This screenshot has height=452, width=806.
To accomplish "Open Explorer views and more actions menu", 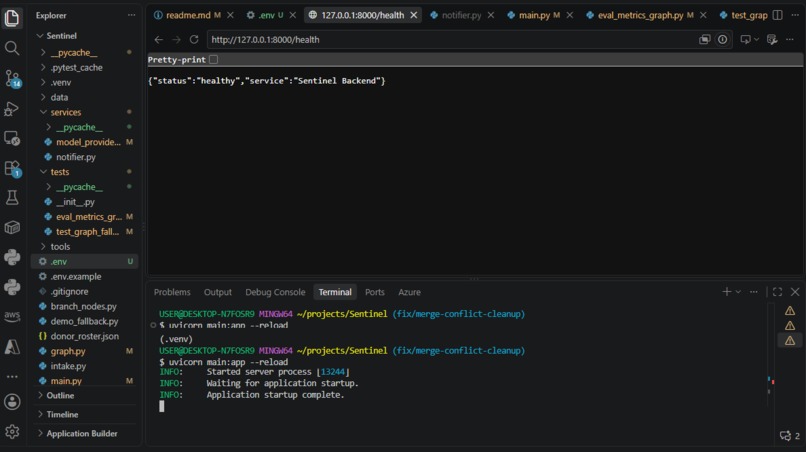I will [x=132, y=15].
